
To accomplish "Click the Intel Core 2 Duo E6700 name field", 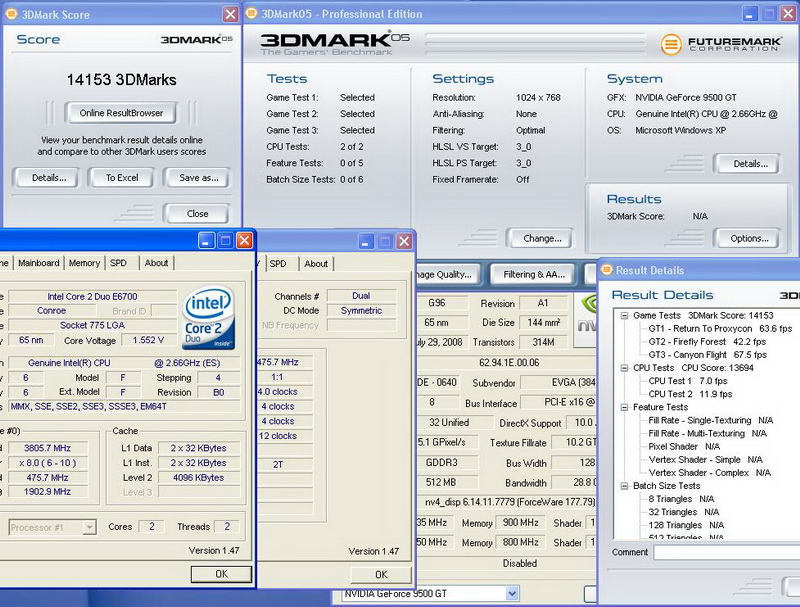I will click(92, 296).
